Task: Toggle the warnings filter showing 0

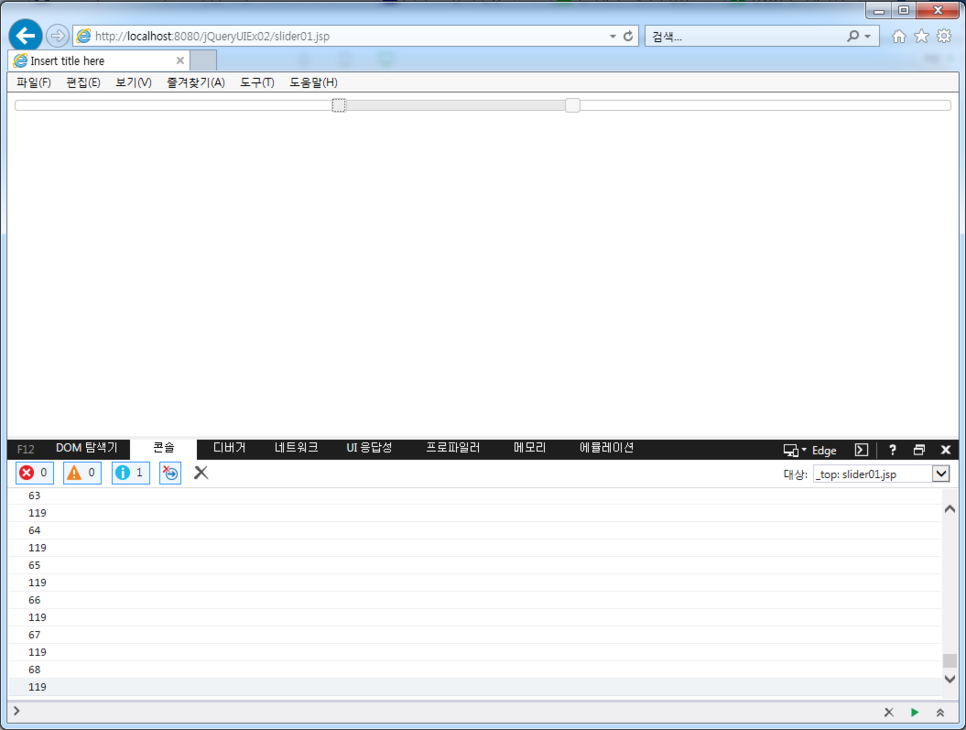Action: [x=82, y=473]
